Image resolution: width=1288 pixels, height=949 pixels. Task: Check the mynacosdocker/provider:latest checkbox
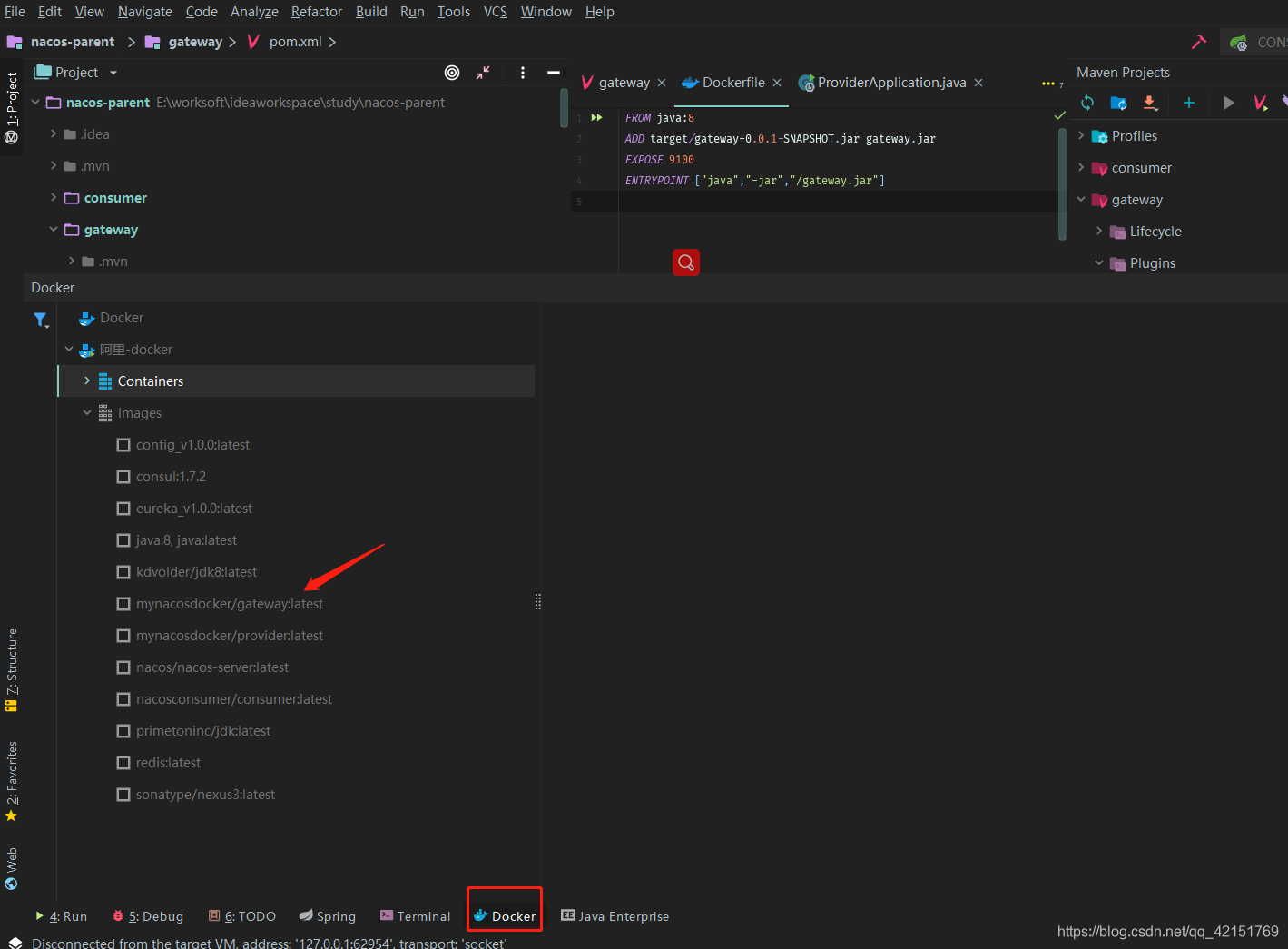pos(123,636)
